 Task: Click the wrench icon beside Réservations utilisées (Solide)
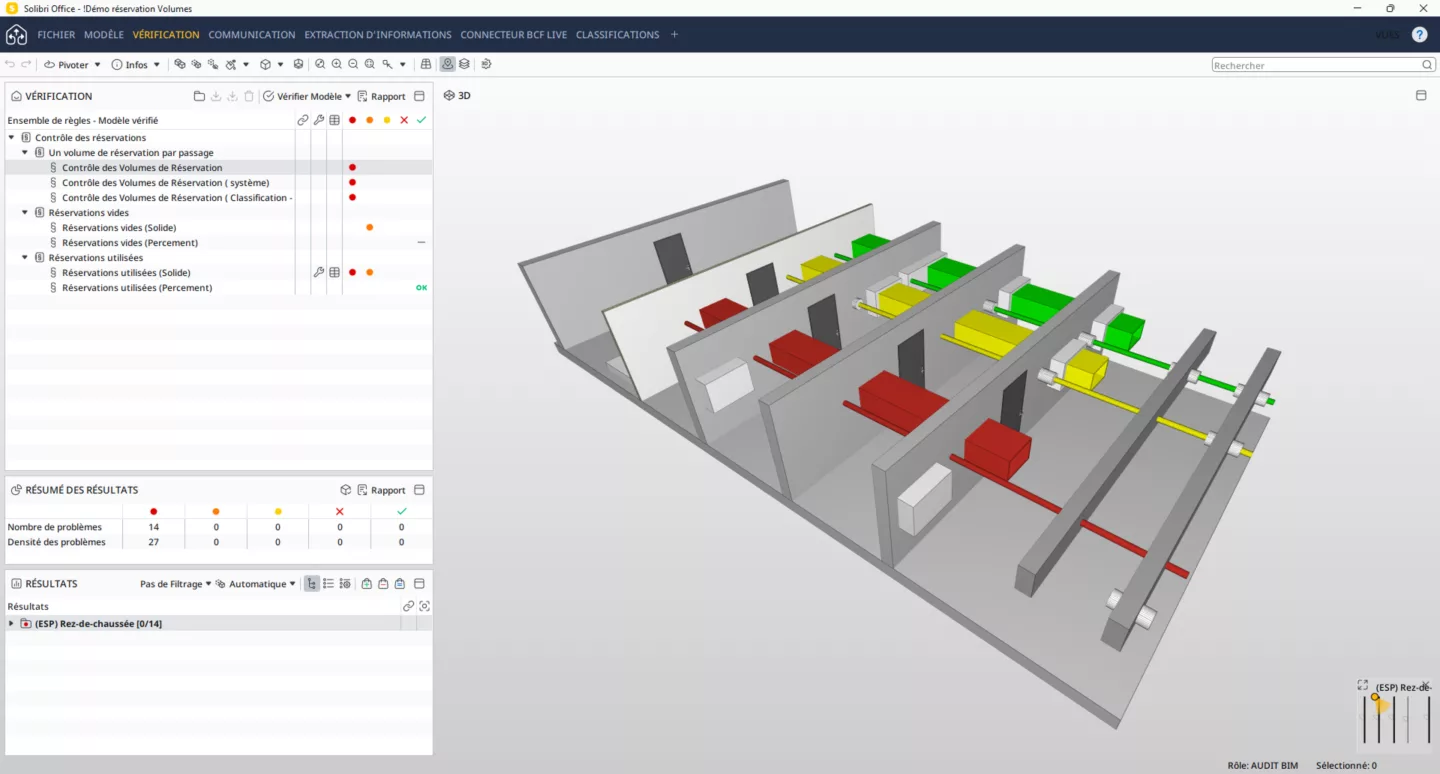[319, 272]
